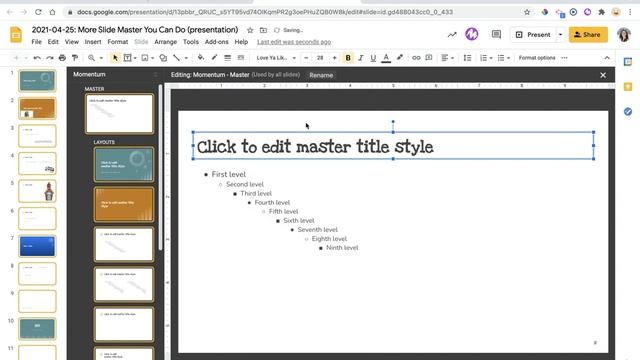Open the Border color pencil
The image size is (640, 360).
click(x=214, y=58)
